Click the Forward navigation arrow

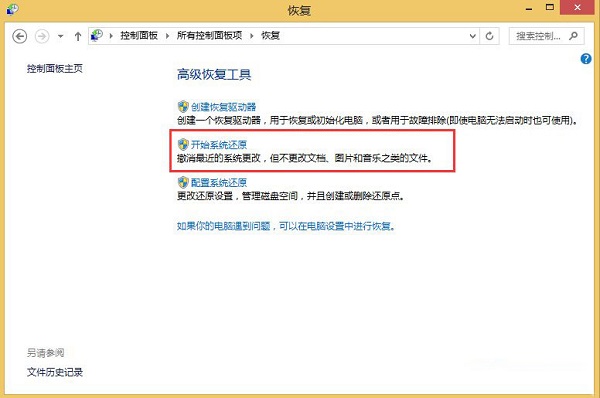(x=42, y=36)
